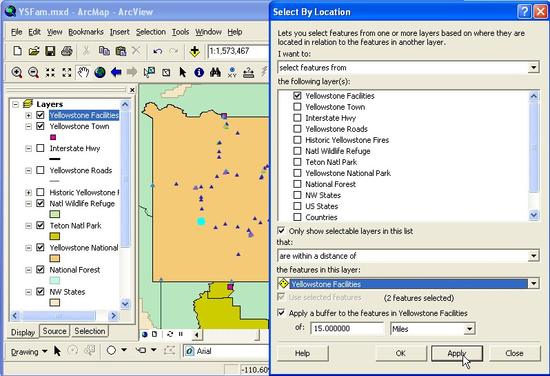Open the 'I want to' dropdown
The image size is (550, 376).
click(534, 67)
